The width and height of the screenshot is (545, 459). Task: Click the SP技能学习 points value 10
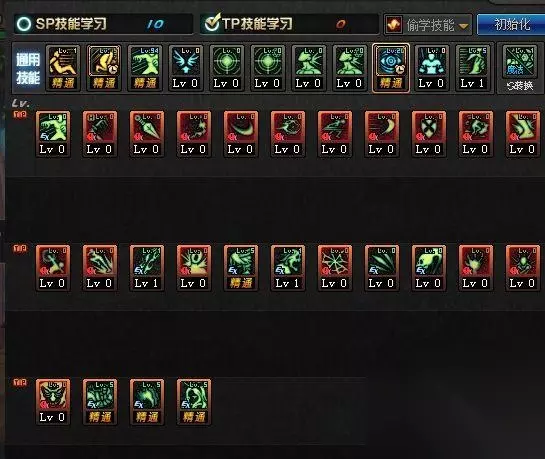coord(155,24)
